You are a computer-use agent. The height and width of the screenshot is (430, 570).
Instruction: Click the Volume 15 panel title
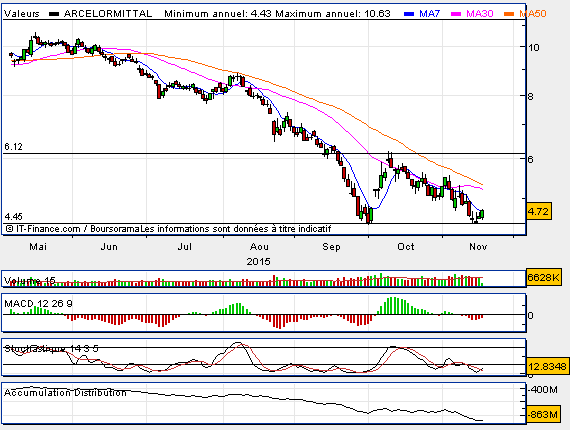tap(29, 281)
